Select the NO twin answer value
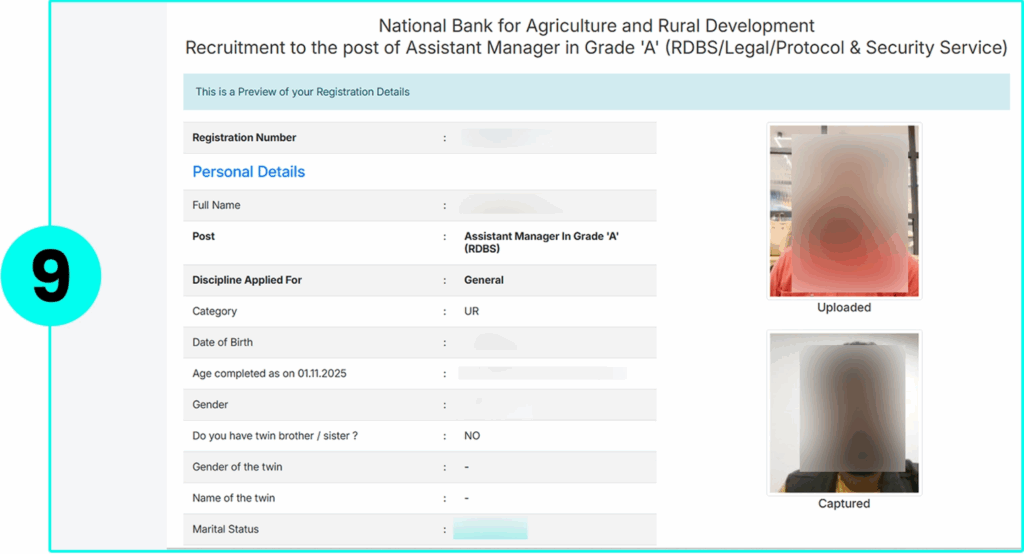Viewport: 1024px width, 554px height. pyautogui.click(x=472, y=436)
